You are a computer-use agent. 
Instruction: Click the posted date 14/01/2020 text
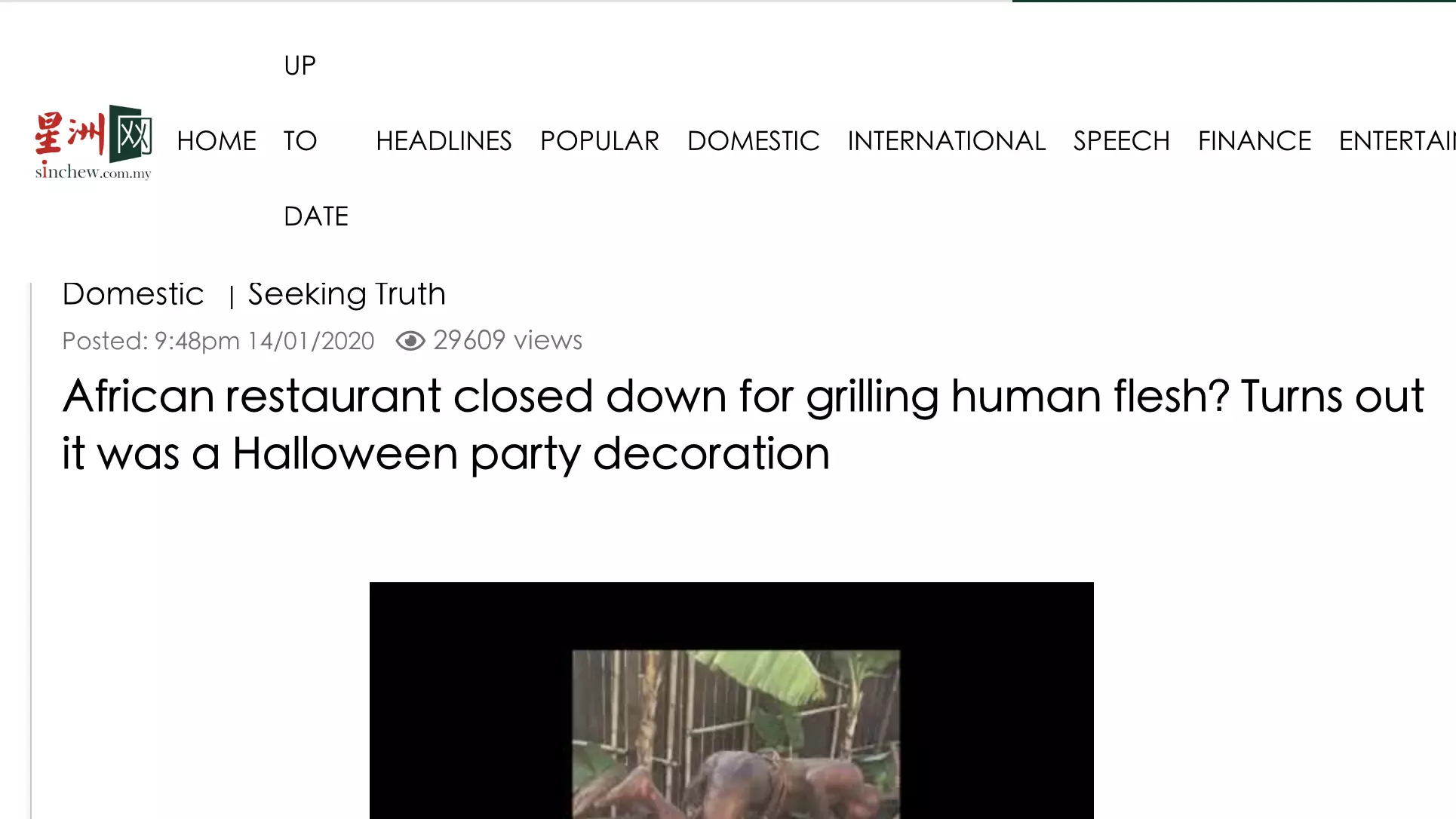click(311, 341)
